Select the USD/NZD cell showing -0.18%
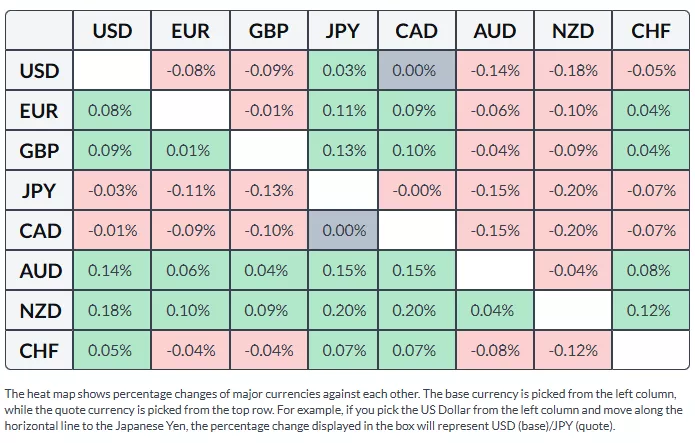 (x=572, y=71)
